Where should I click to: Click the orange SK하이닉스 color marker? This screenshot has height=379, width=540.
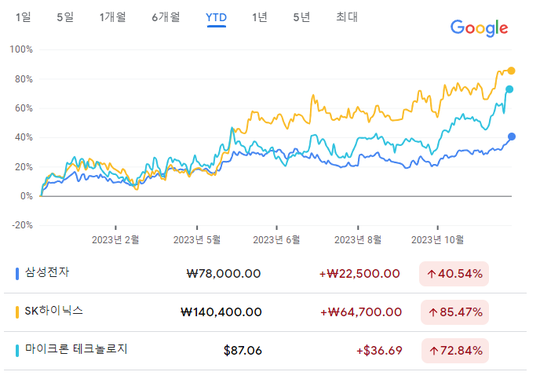17,312
